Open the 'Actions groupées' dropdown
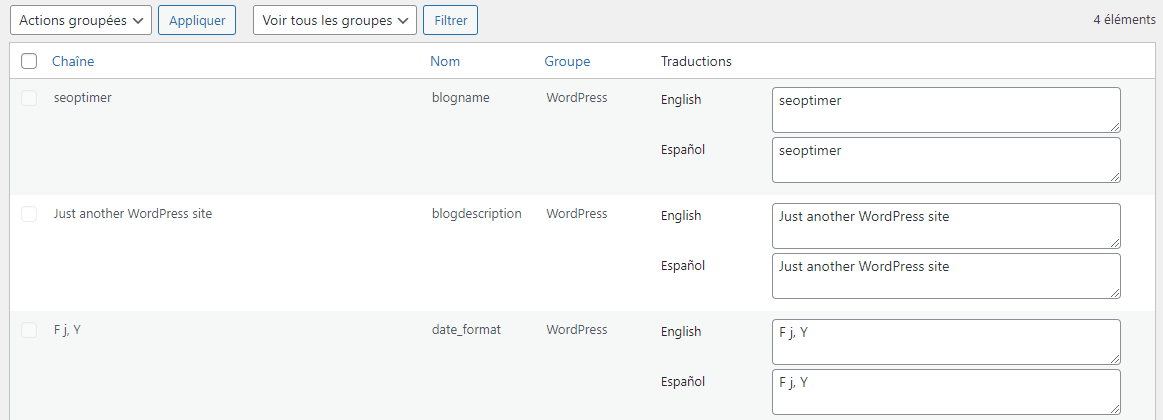The width and height of the screenshot is (1163, 420). (81, 20)
